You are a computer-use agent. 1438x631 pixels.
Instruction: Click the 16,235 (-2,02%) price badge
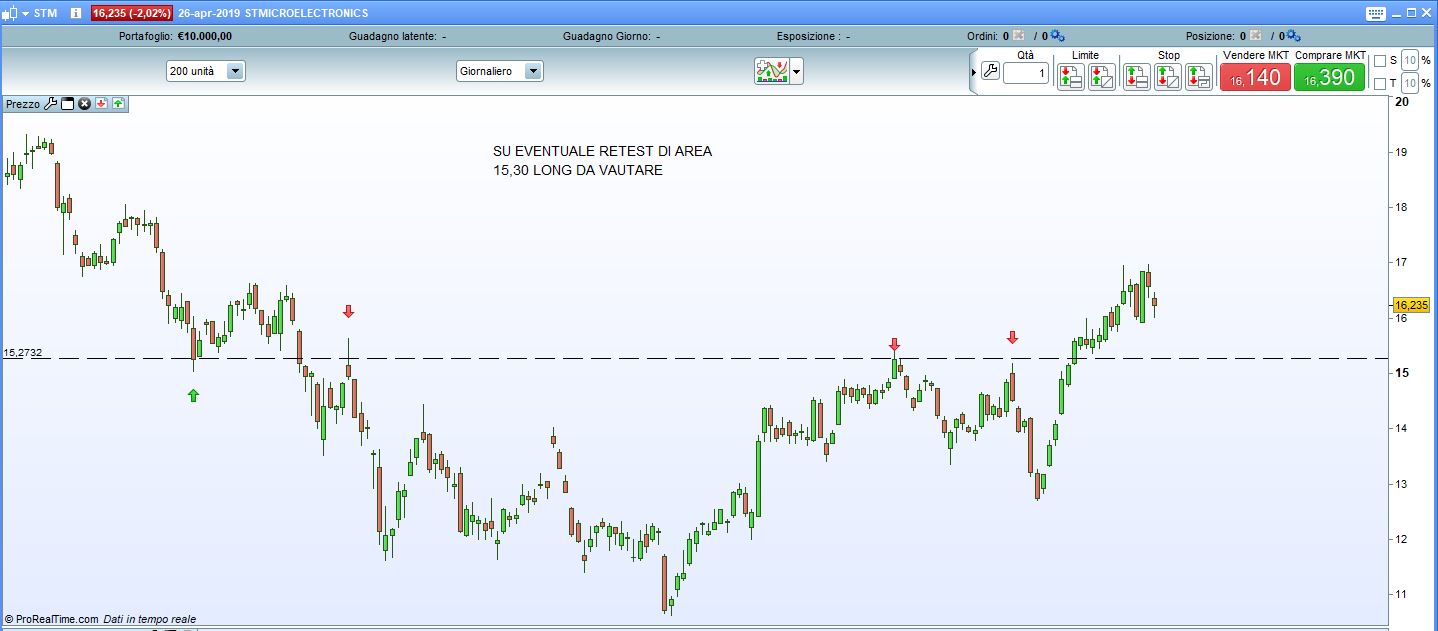[x=131, y=13]
